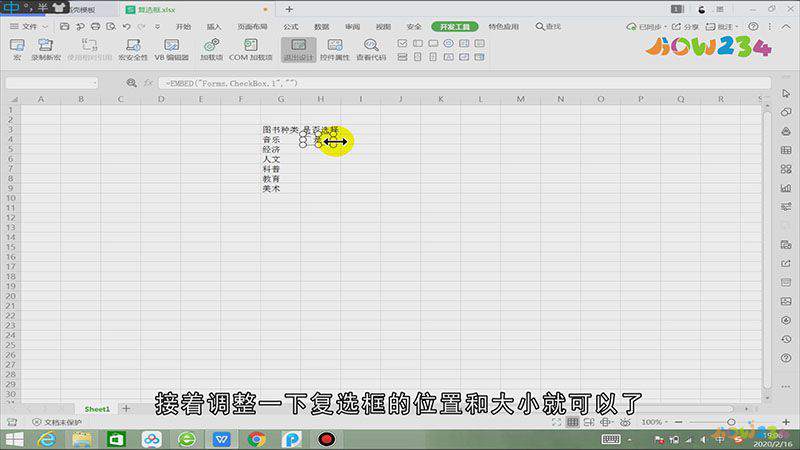Open 控件属性 control properties
The height and width of the screenshot is (450, 800).
[x=335, y=49]
